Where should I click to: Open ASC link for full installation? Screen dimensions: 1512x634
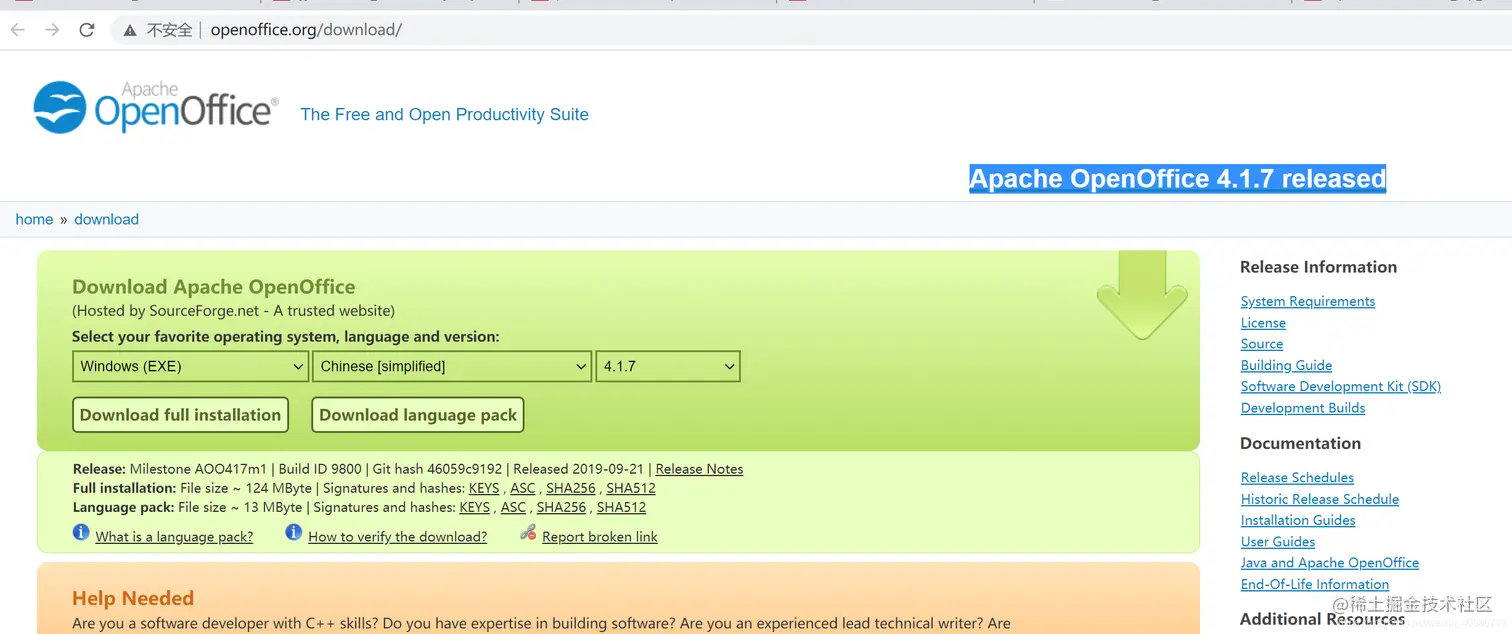tap(523, 488)
